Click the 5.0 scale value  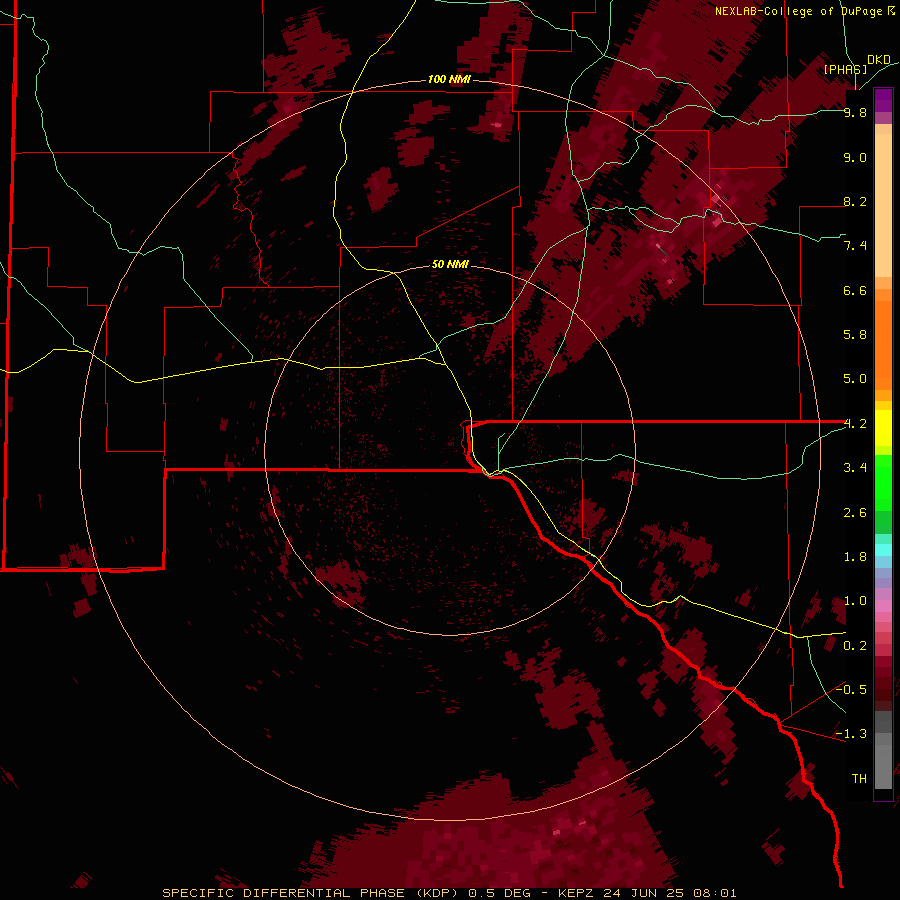(x=855, y=379)
